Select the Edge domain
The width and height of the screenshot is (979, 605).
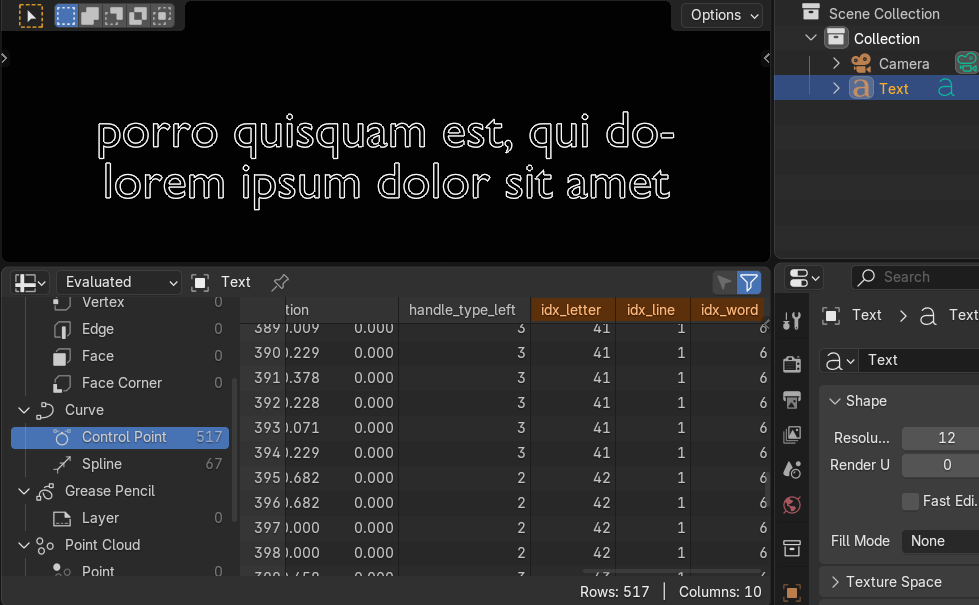[x=121, y=329]
